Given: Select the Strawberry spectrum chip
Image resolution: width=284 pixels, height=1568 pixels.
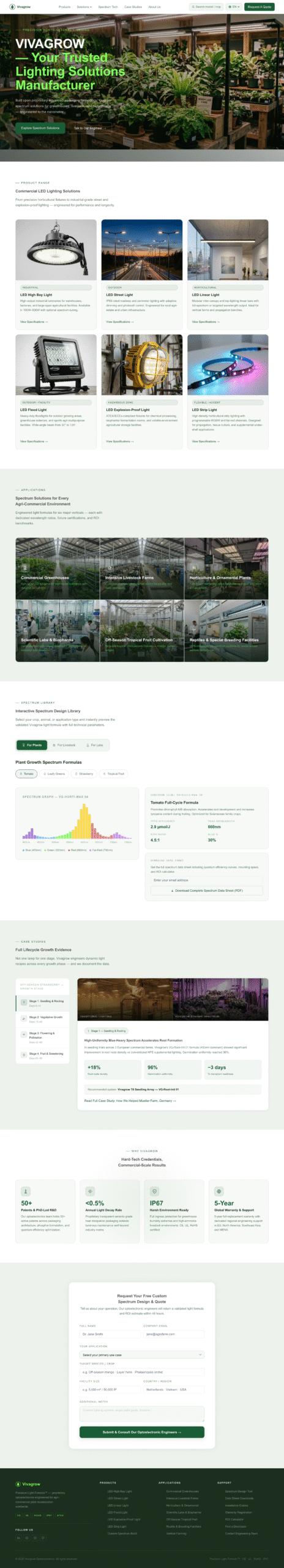Looking at the screenshot, I should (x=84, y=774).
